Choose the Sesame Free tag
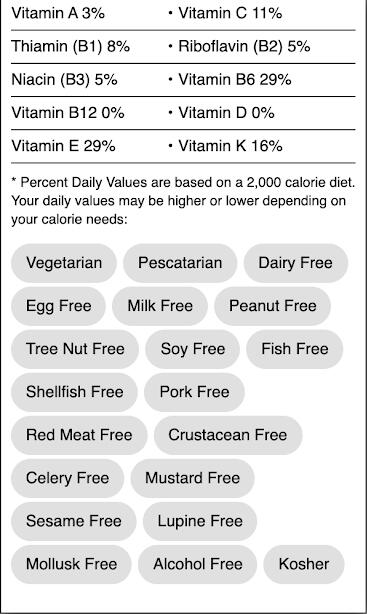The width and height of the screenshot is (367, 614). 74,521
